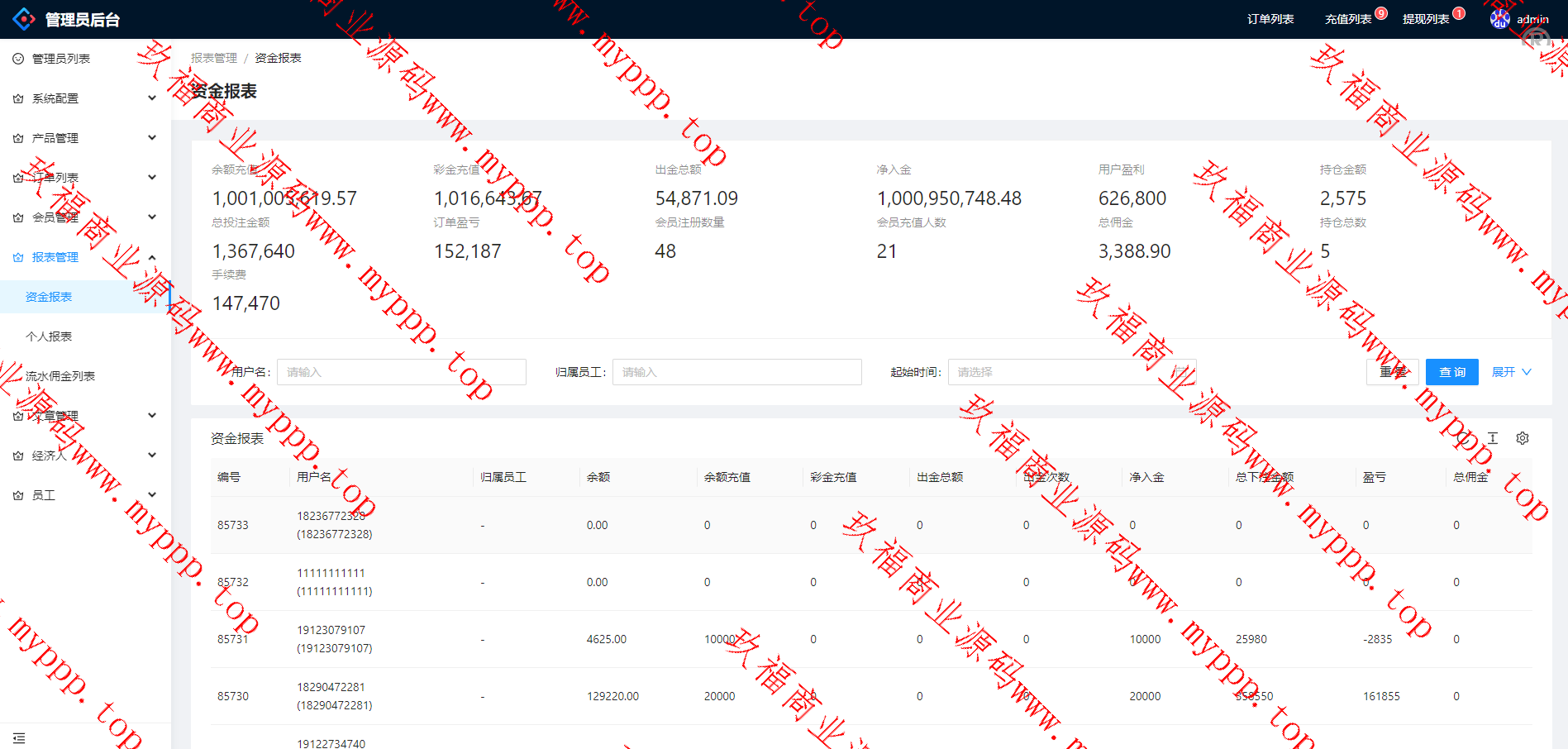
Task: Click the sidebar collapse icon at bottom
Action: pyautogui.click(x=19, y=737)
